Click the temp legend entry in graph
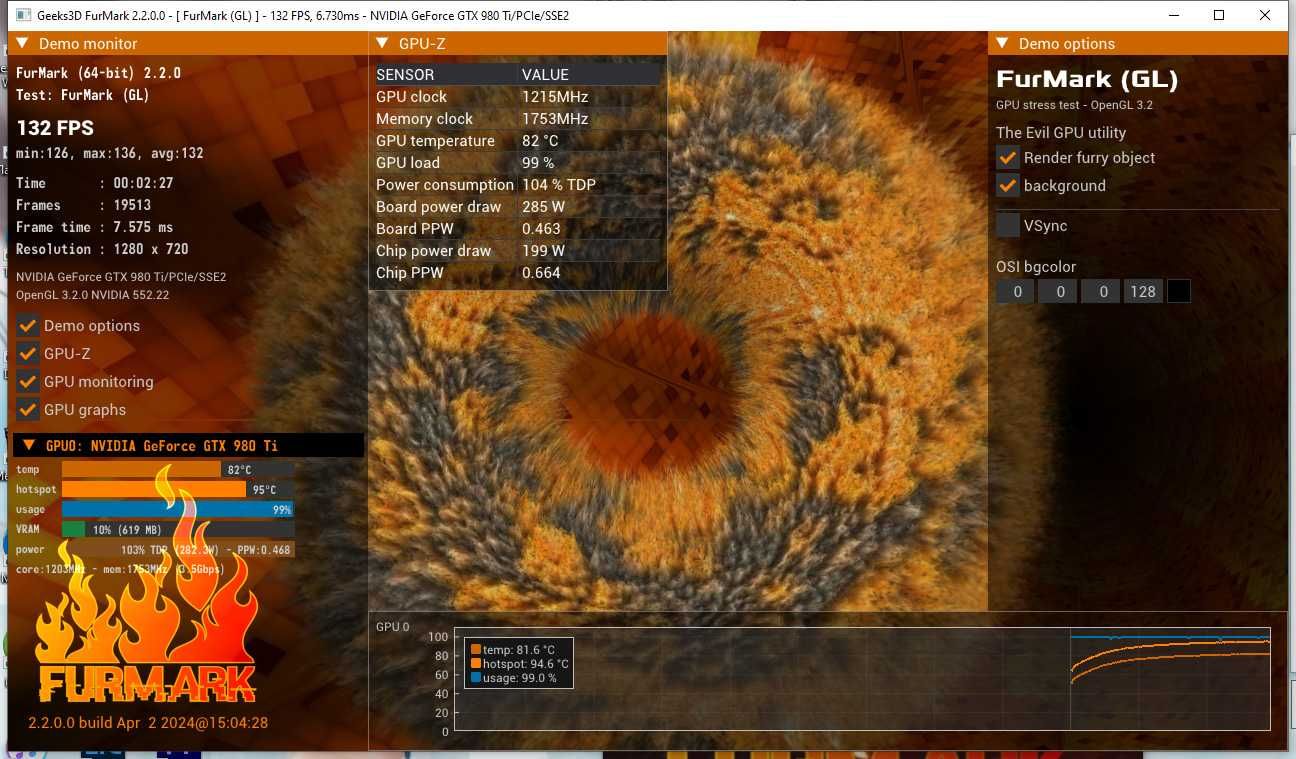The width and height of the screenshot is (1296, 759). click(512, 650)
